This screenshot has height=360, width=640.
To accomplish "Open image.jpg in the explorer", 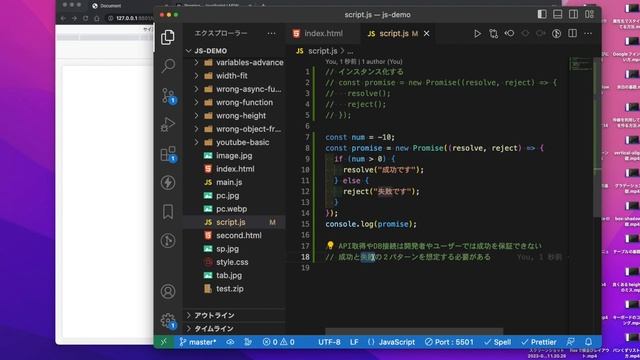I will [235, 156].
